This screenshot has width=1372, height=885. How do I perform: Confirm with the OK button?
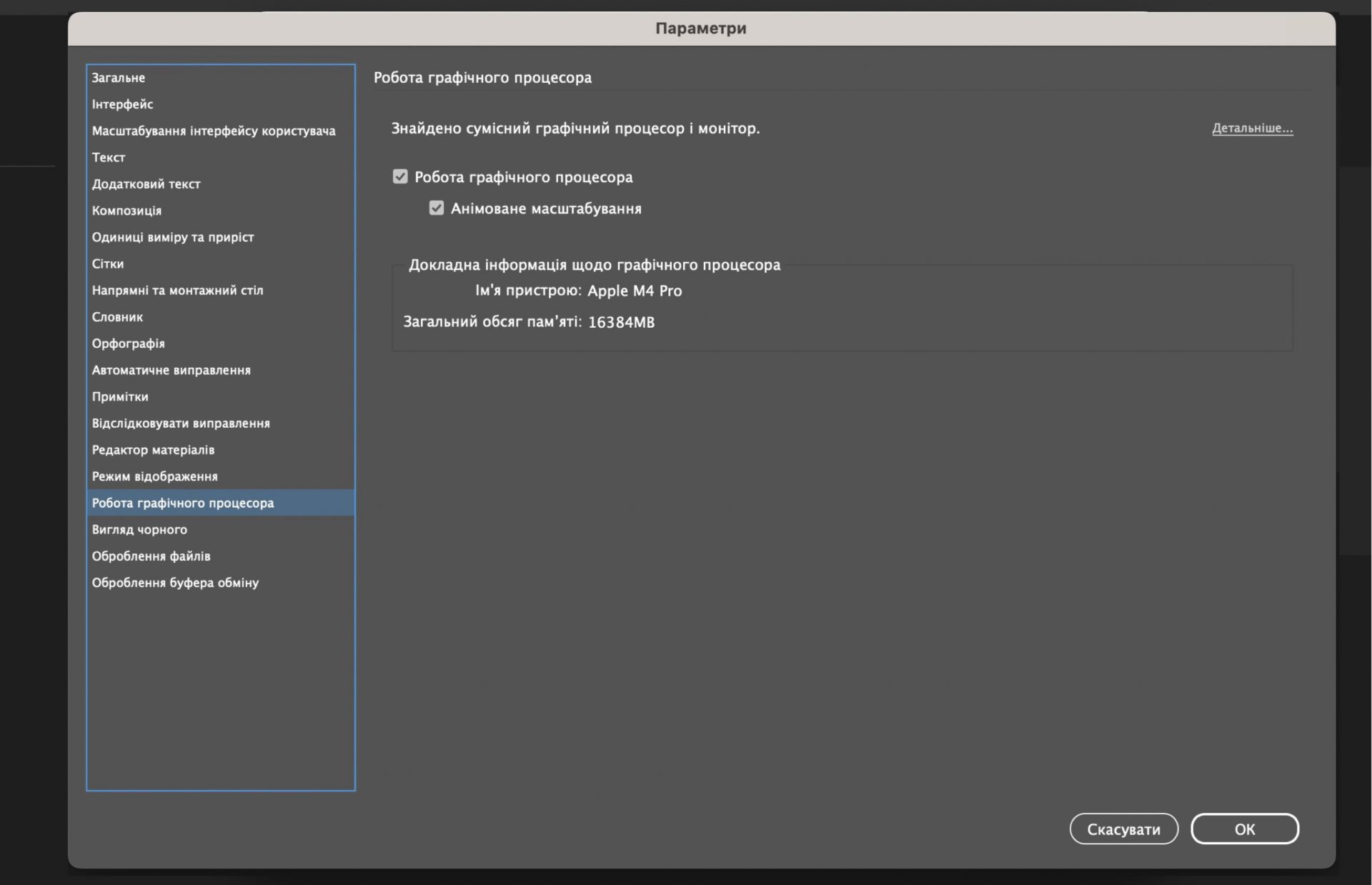[x=1244, y=829]
